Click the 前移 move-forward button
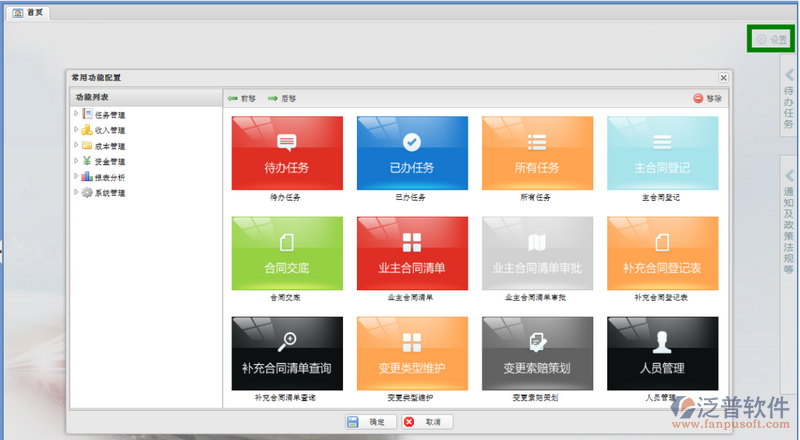 (x=242, y=99)
